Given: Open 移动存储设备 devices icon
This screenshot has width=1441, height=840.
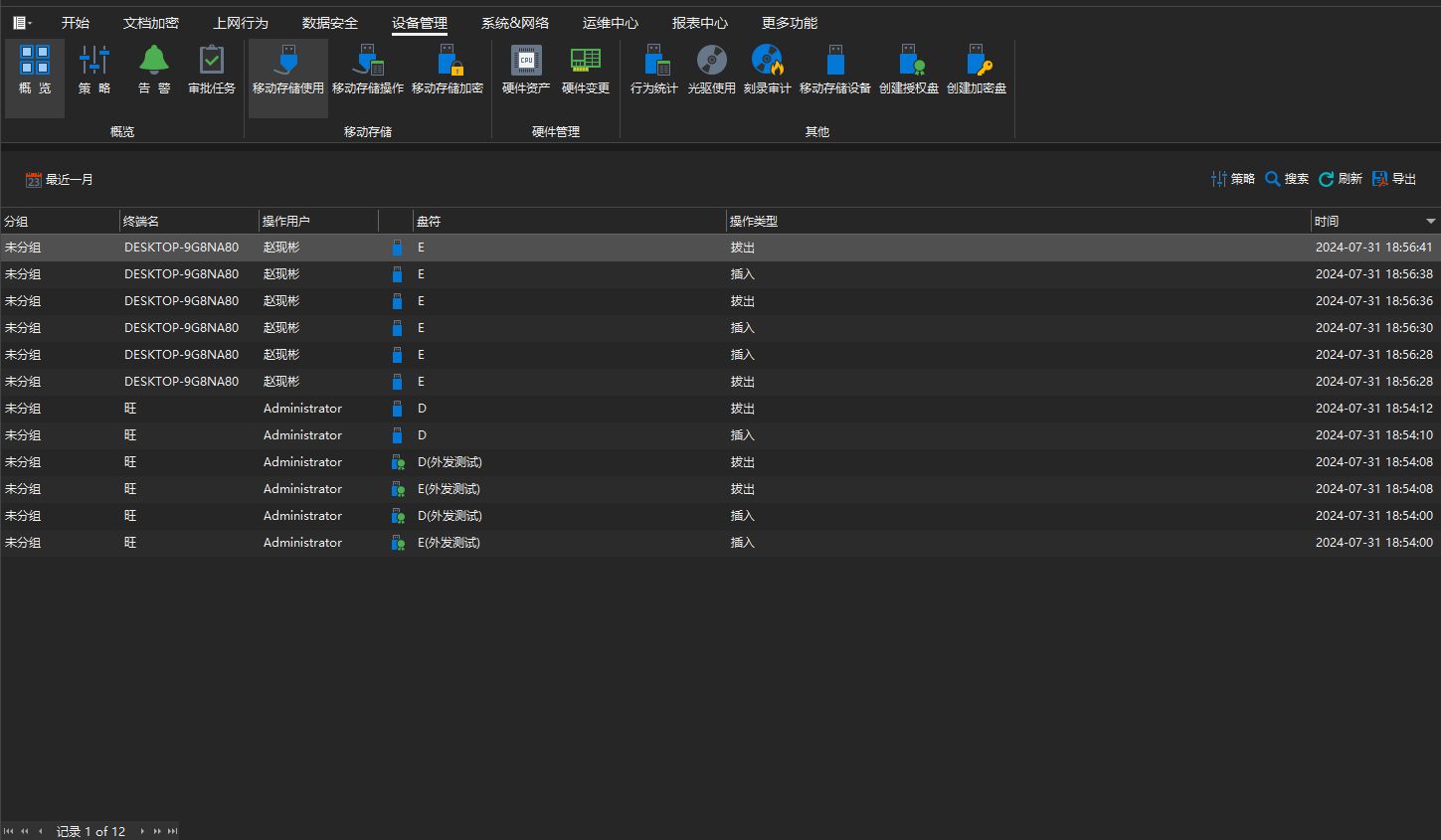Looking at the screenshot, I should click(835, 70).
